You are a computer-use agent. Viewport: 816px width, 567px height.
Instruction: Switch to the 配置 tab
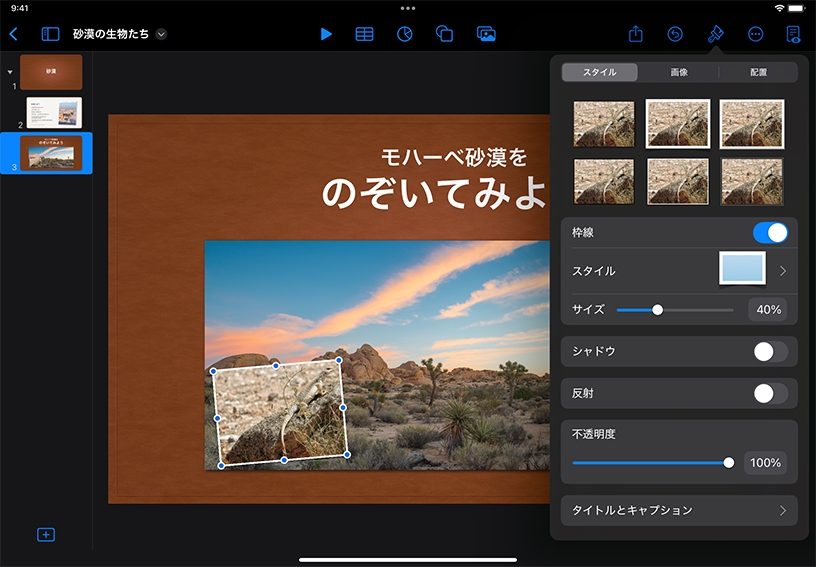[758, 72]
